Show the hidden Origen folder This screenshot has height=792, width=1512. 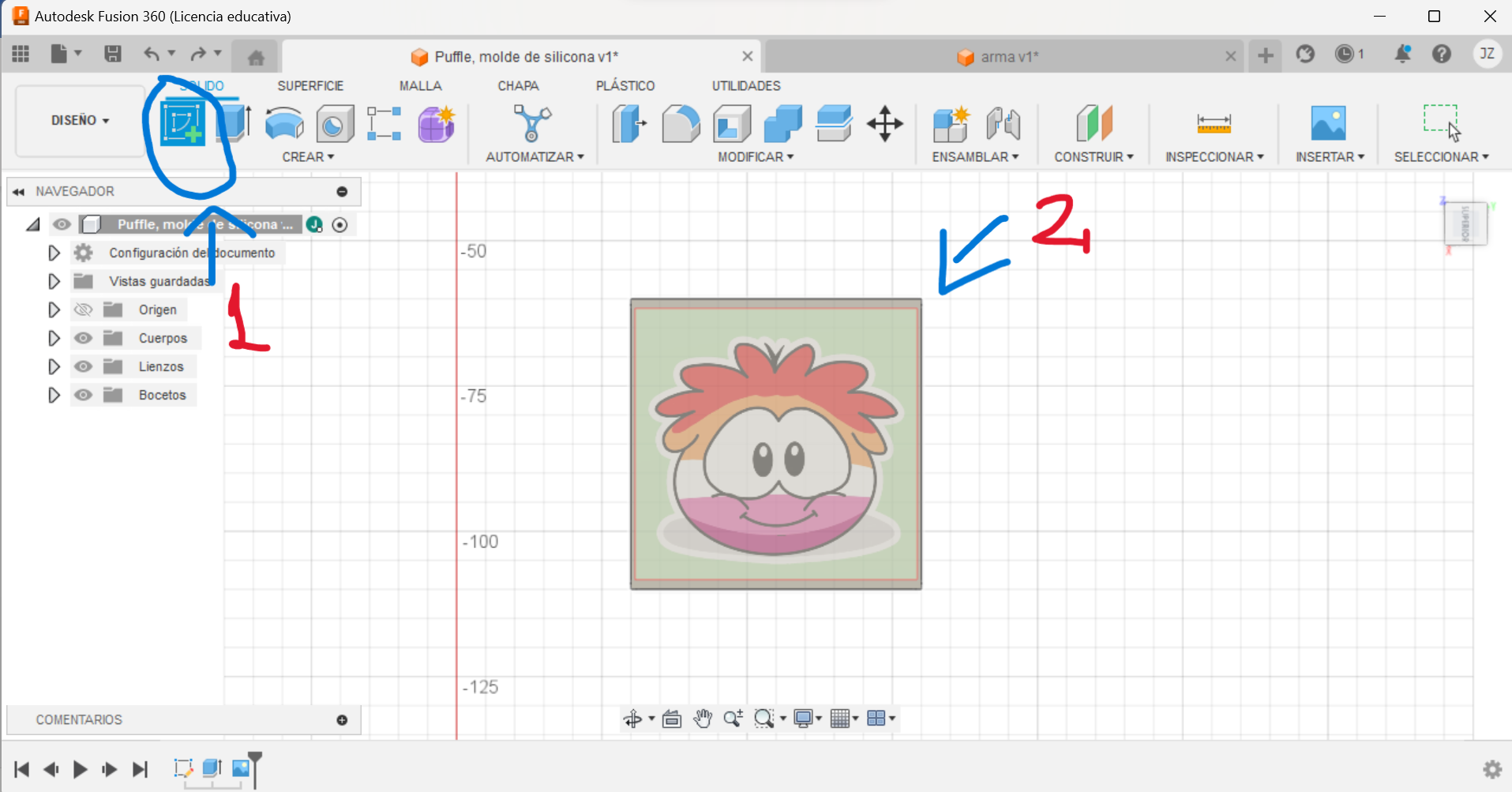pos(83,310)
